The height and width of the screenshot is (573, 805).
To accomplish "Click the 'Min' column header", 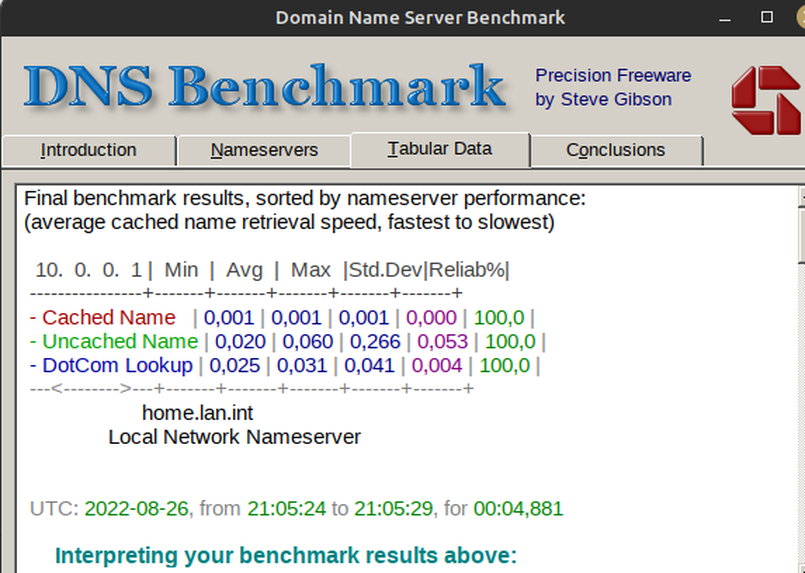I will [181, 270].
